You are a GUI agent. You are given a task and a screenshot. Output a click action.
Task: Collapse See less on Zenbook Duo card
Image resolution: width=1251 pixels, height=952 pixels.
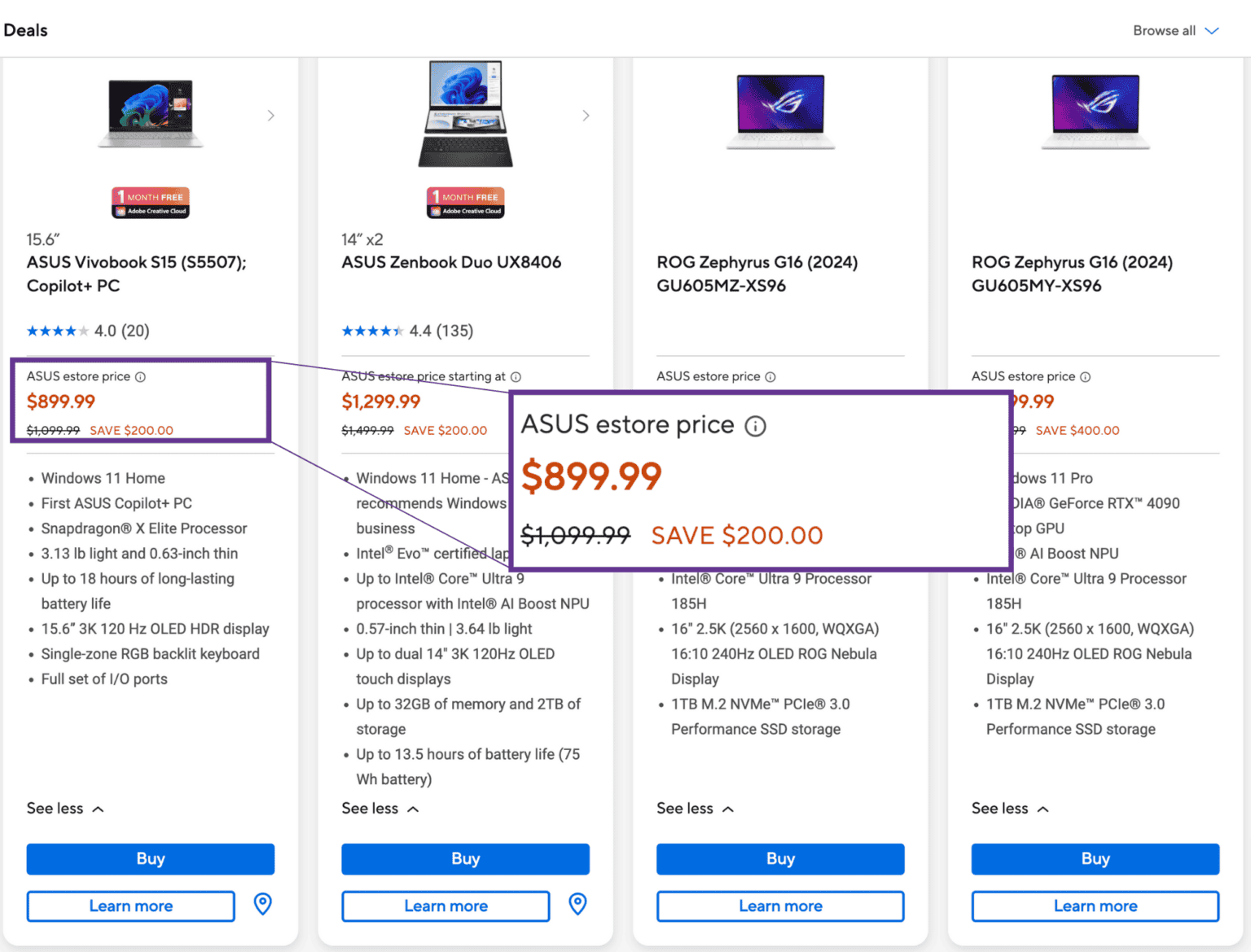380,808
